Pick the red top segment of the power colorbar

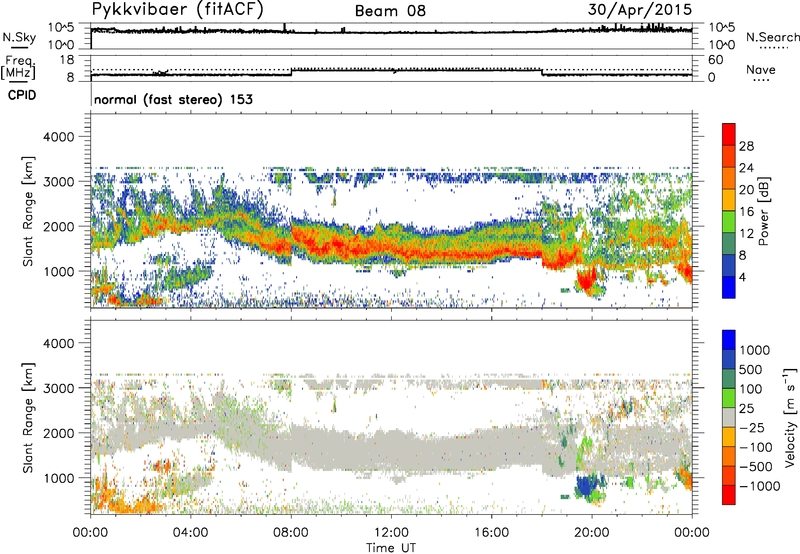[729, 135]
